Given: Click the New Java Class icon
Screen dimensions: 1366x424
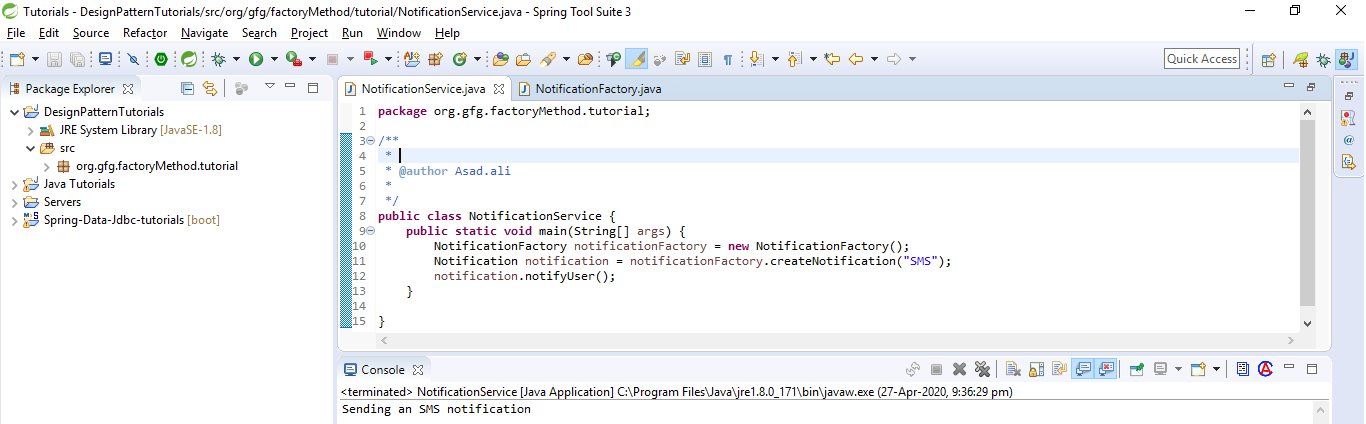Looking at the screenshot, I should click(460, 59).
